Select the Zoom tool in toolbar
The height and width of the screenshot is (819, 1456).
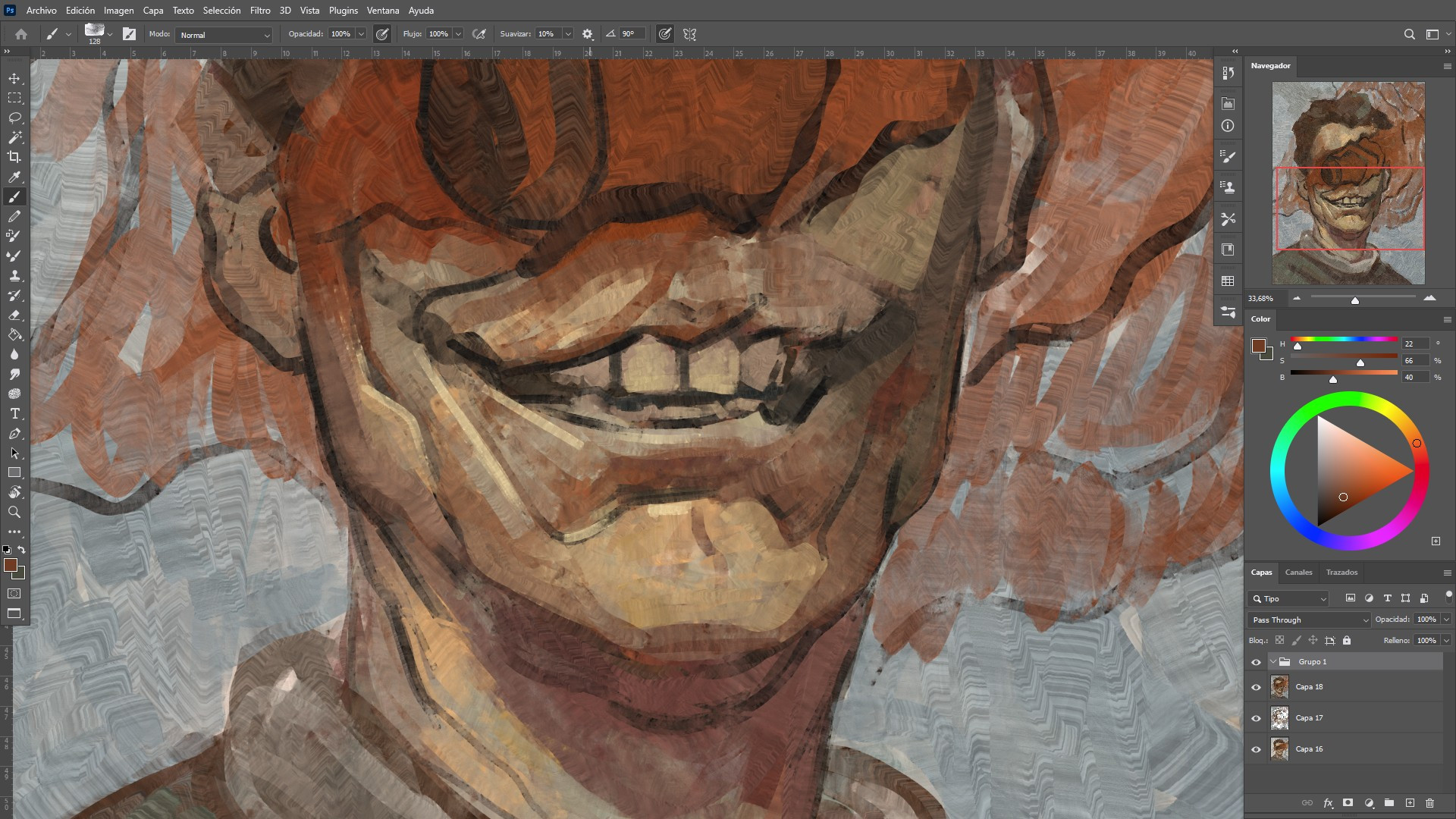tap(14, 512)
